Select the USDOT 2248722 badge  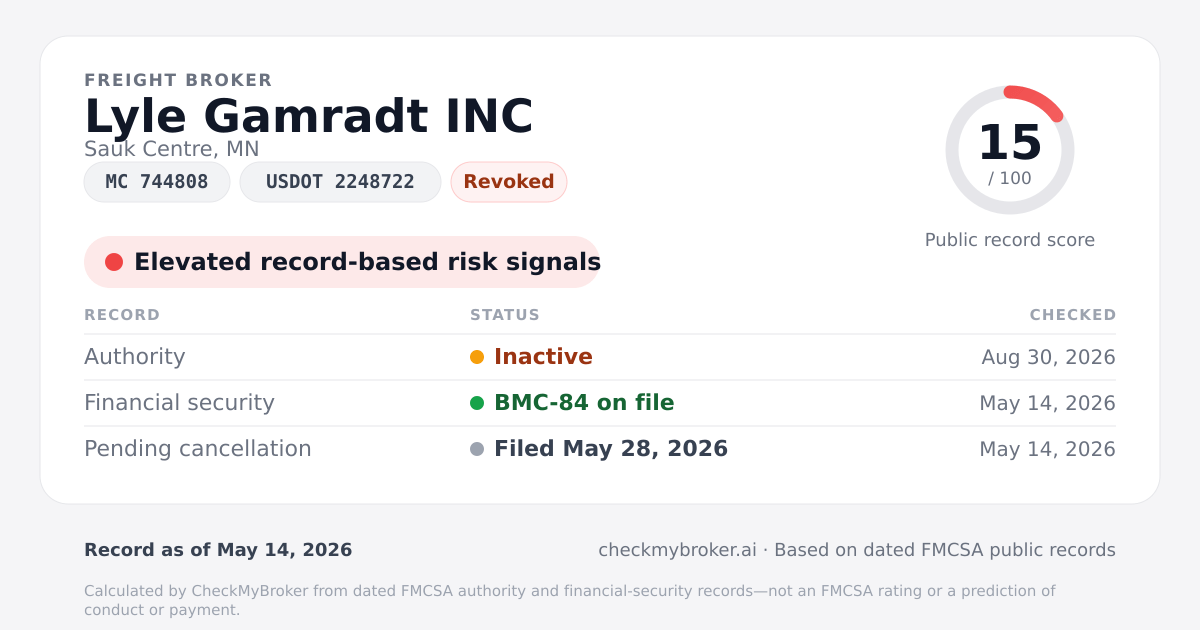(340, 182)
